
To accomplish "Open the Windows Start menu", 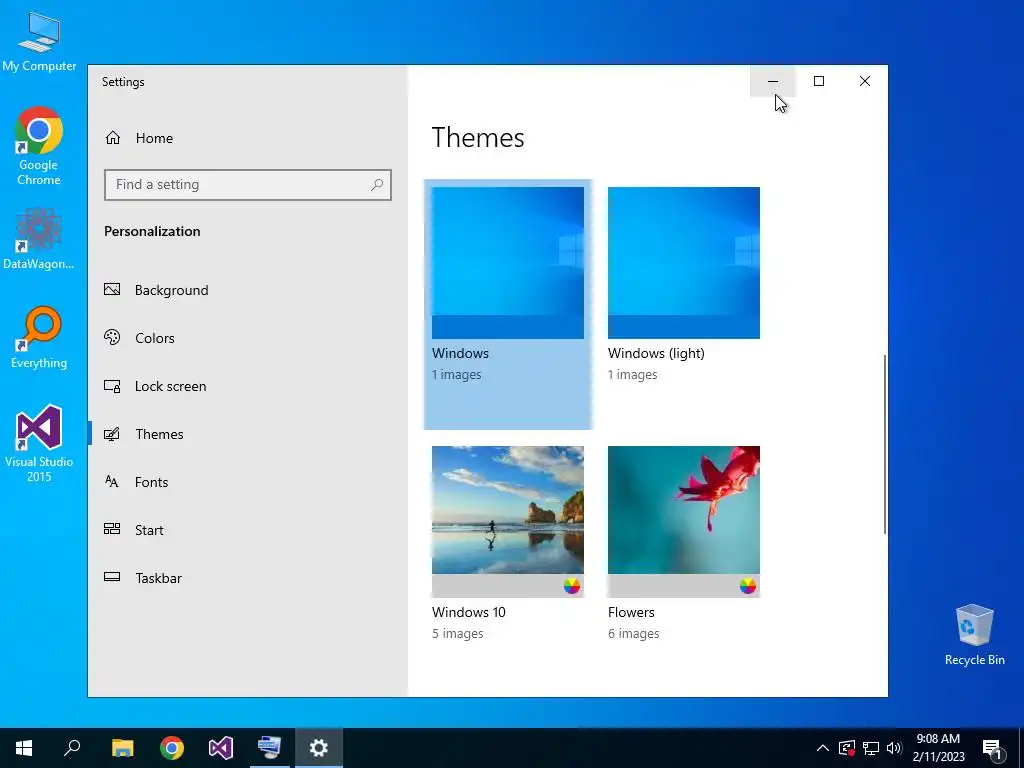I will (x=24, y=748).
